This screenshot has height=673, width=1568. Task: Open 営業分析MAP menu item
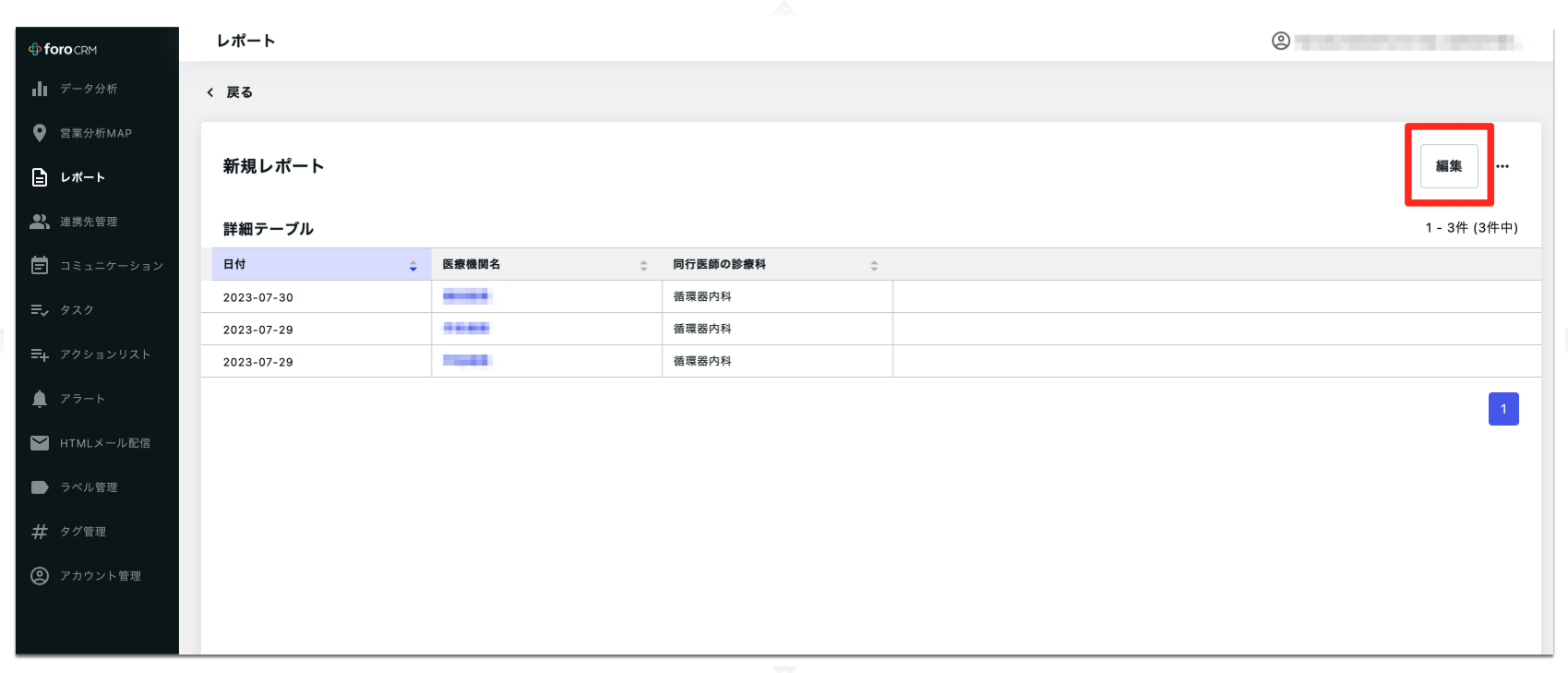(97, 133)
